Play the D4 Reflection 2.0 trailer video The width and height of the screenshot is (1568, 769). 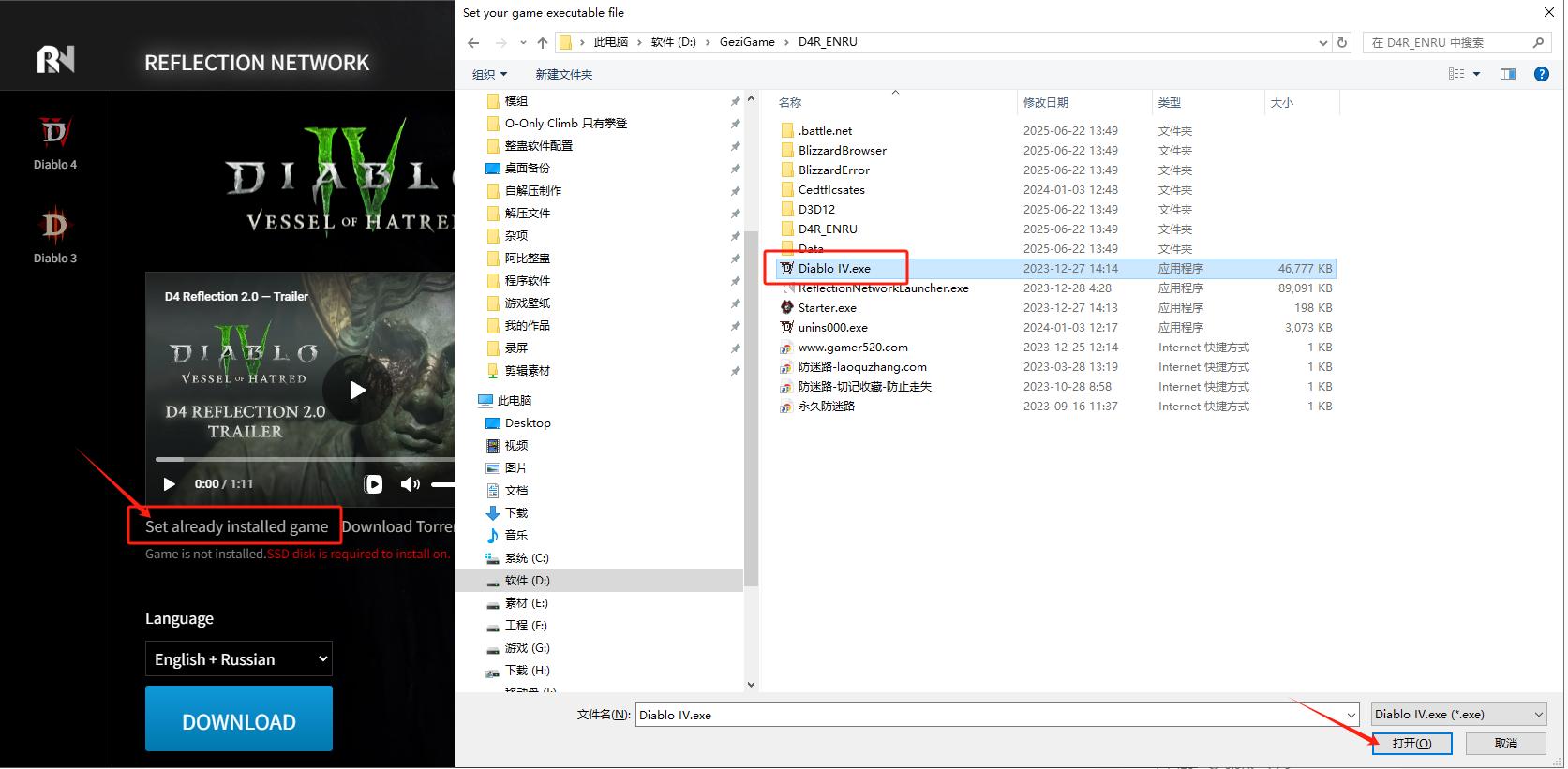click(357, 390)
